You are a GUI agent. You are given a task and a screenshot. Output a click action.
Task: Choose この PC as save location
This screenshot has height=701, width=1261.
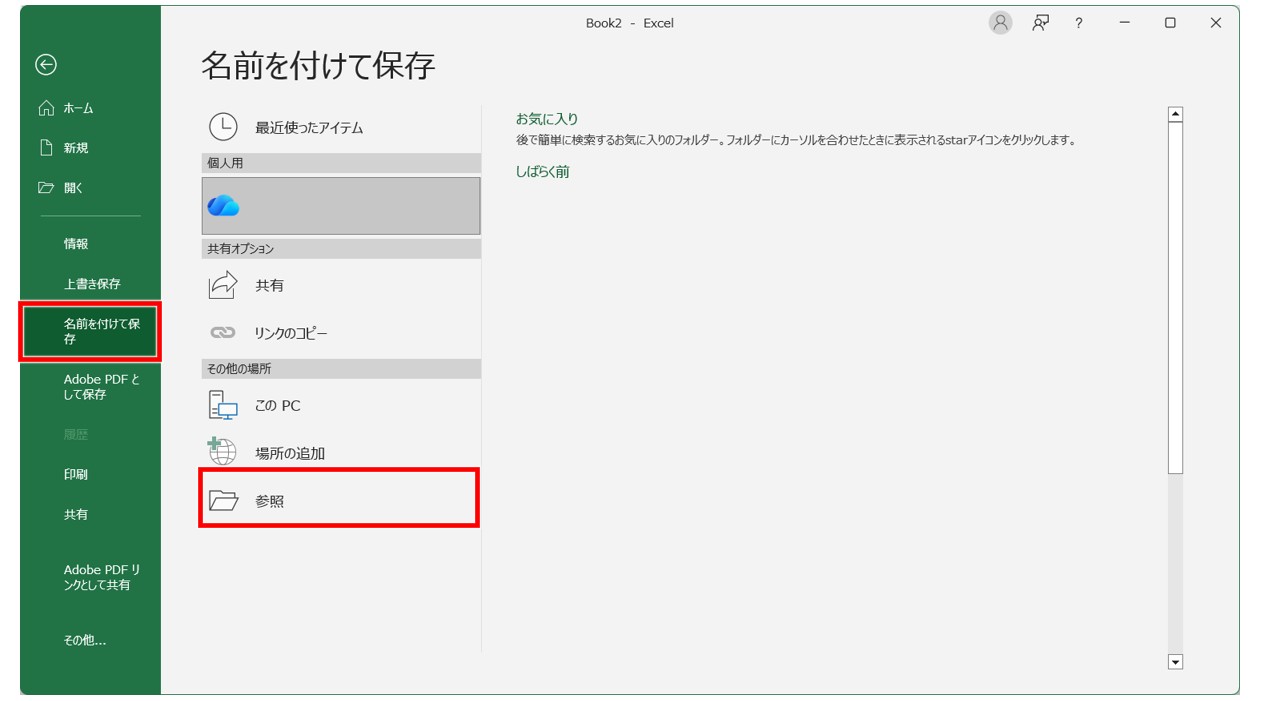[x=341, y=406]
